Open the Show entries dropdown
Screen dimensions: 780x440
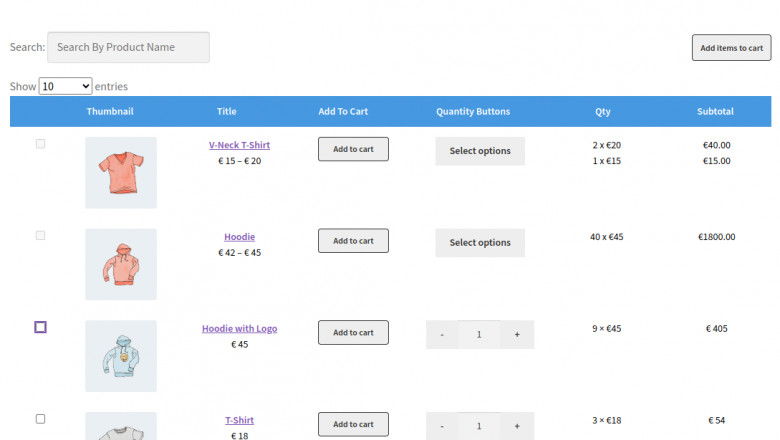tap(65, 86)
